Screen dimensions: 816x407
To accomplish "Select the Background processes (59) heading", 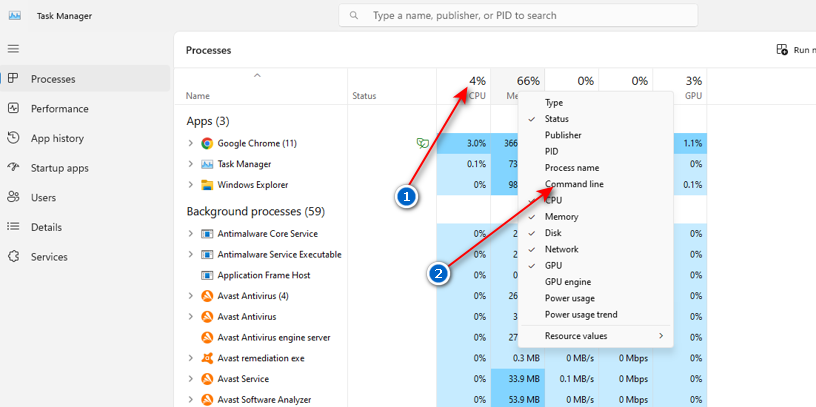I will pyautogui.click(x=256, y=212).
